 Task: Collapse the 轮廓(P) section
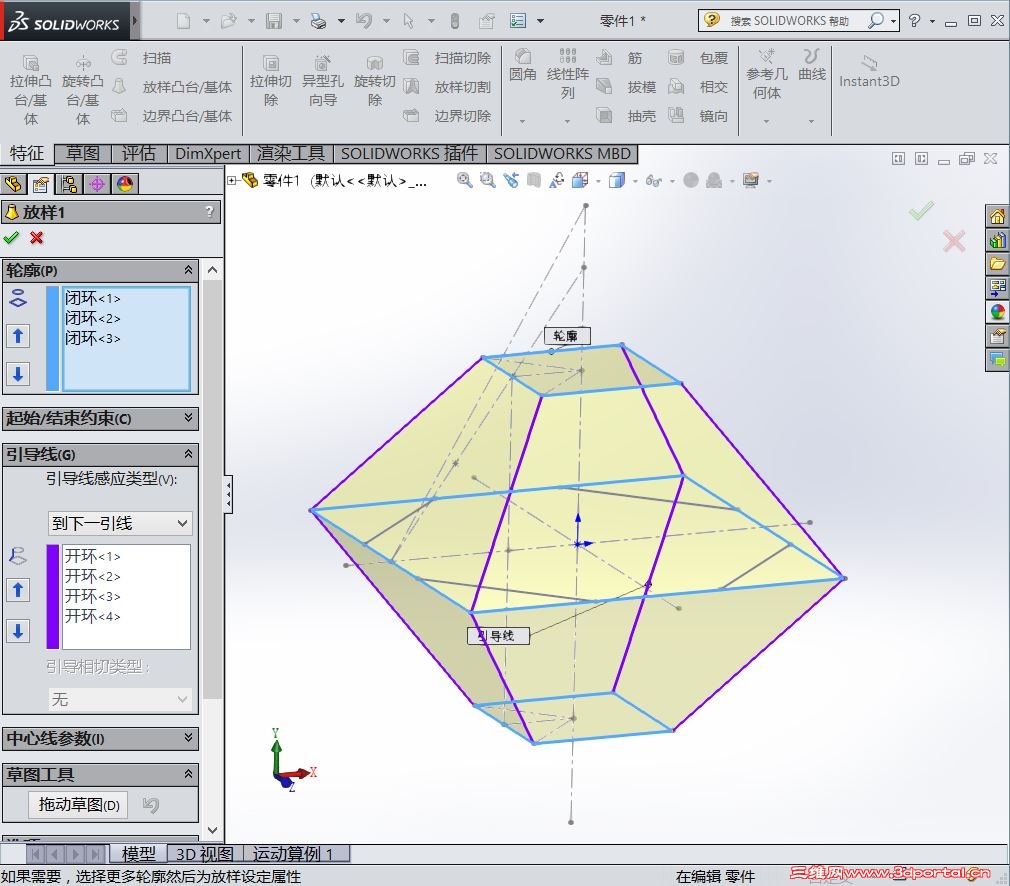(188, 270)
